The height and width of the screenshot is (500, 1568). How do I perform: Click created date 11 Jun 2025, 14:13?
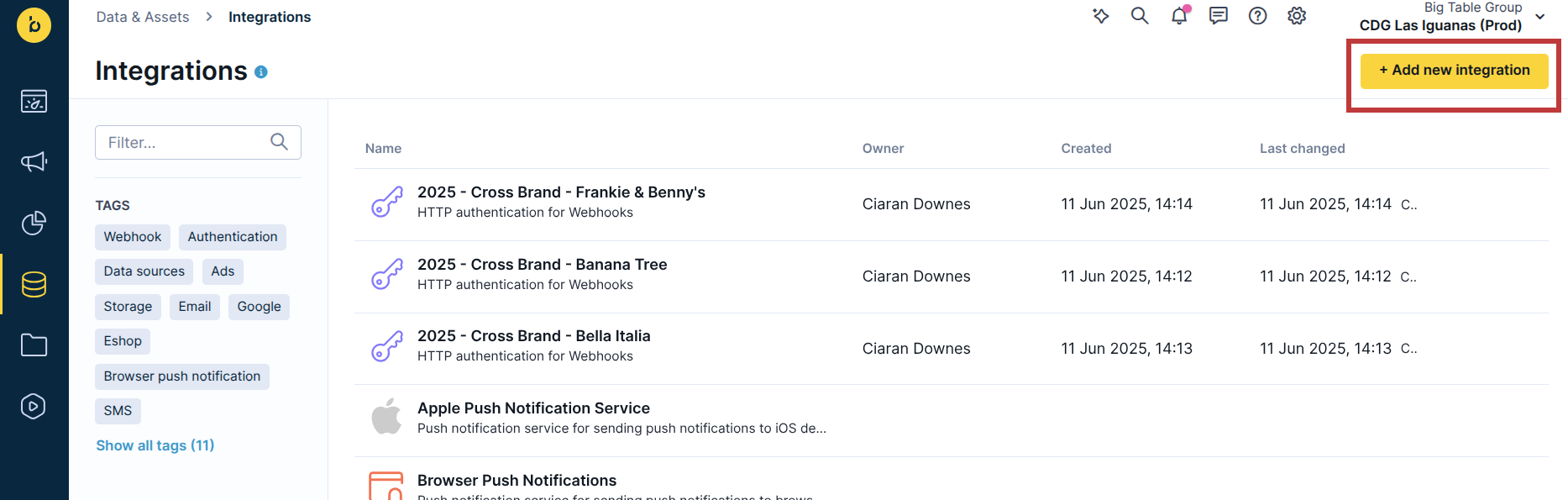click(x=1126, y=349)
